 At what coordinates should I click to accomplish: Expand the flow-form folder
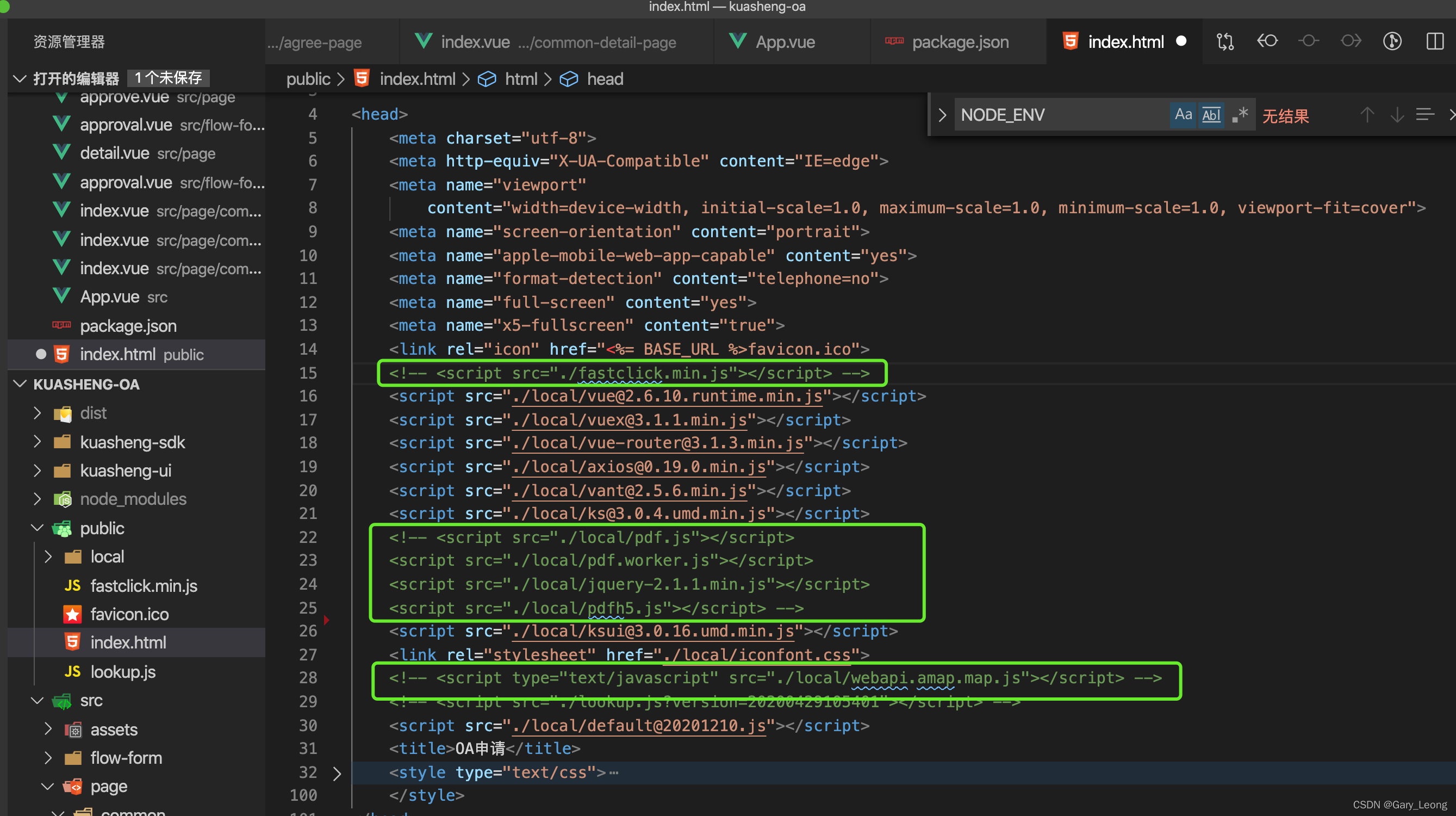tap(48, 757)
